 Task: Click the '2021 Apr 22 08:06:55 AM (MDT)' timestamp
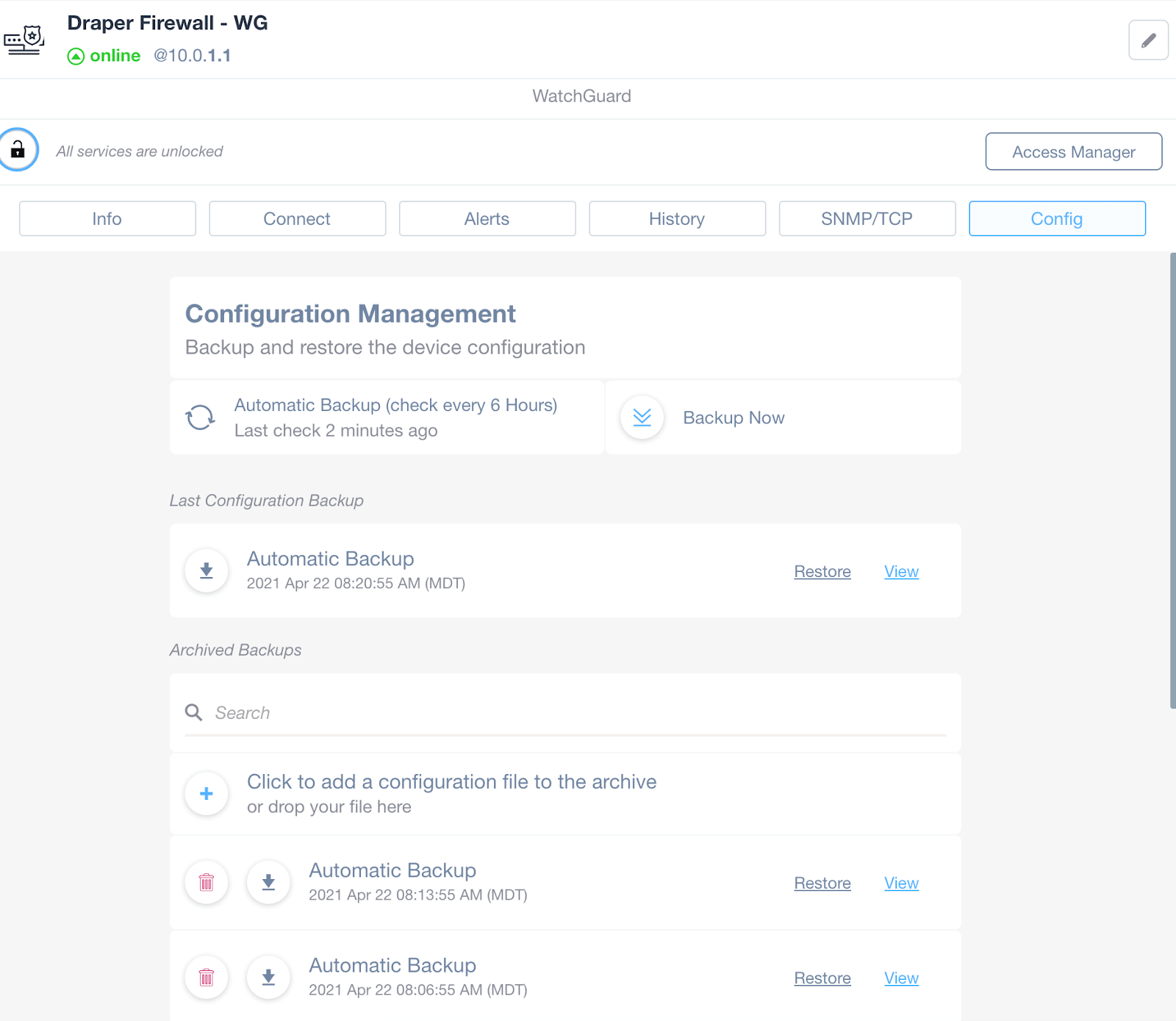click(x=418, y=990)
